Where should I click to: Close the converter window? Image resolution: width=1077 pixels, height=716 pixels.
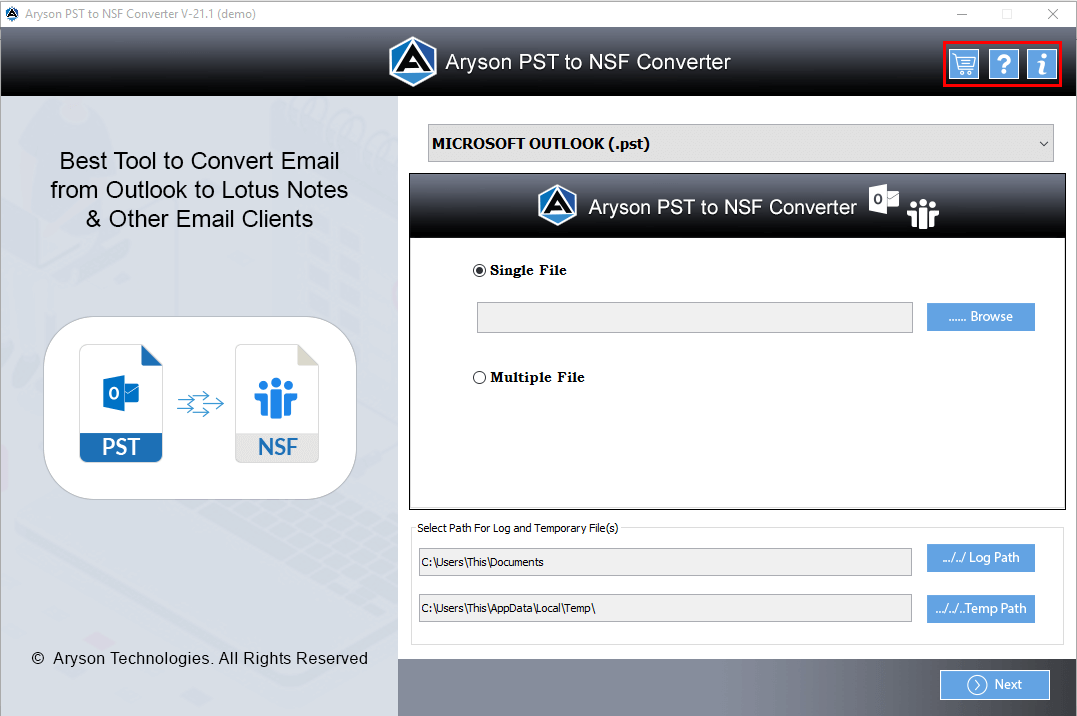[1052, 14]
